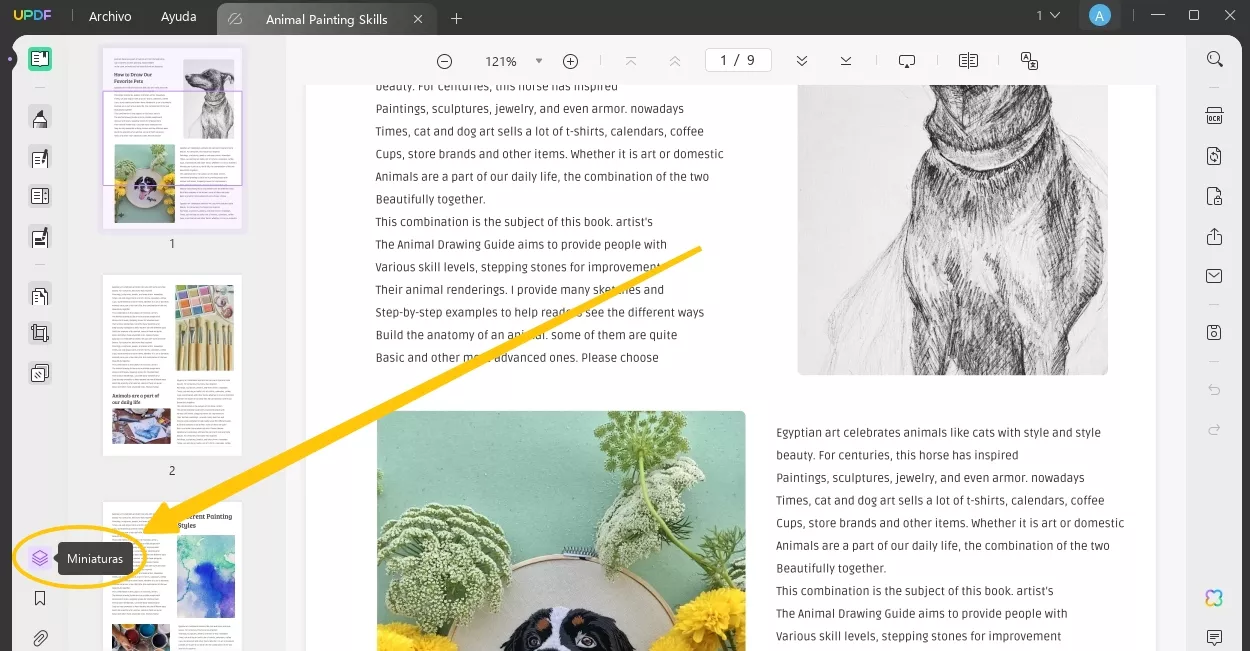The height and width of the screenshot is (651, 1250).
Task: Send the file by email icon
Action: click(1215, 276)
